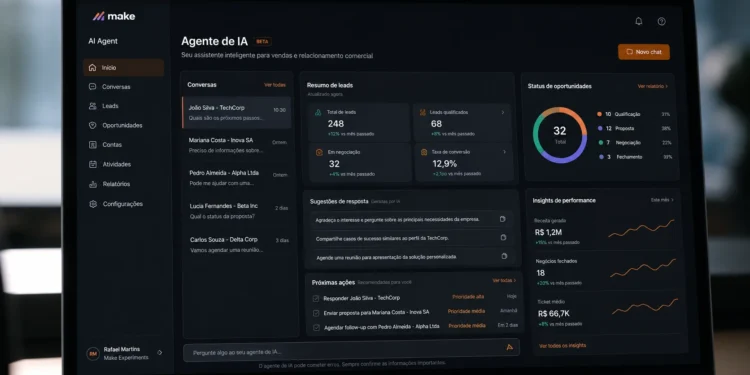Image resolution: width=750 pixels, height=375 pixels.
Task: Check 'Enviar proposta para Mariana Costa' action
Action: point(316,313)
